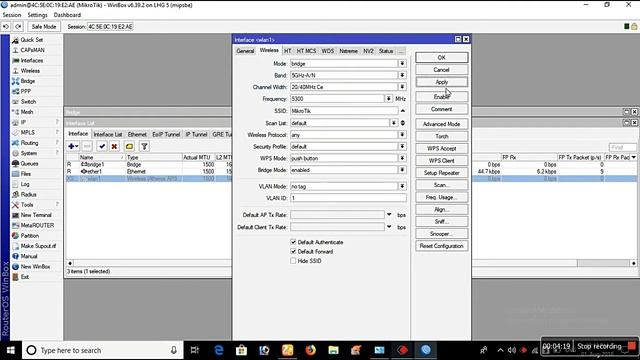Open Frequency dropdown arrow

(x=388, y=99)
